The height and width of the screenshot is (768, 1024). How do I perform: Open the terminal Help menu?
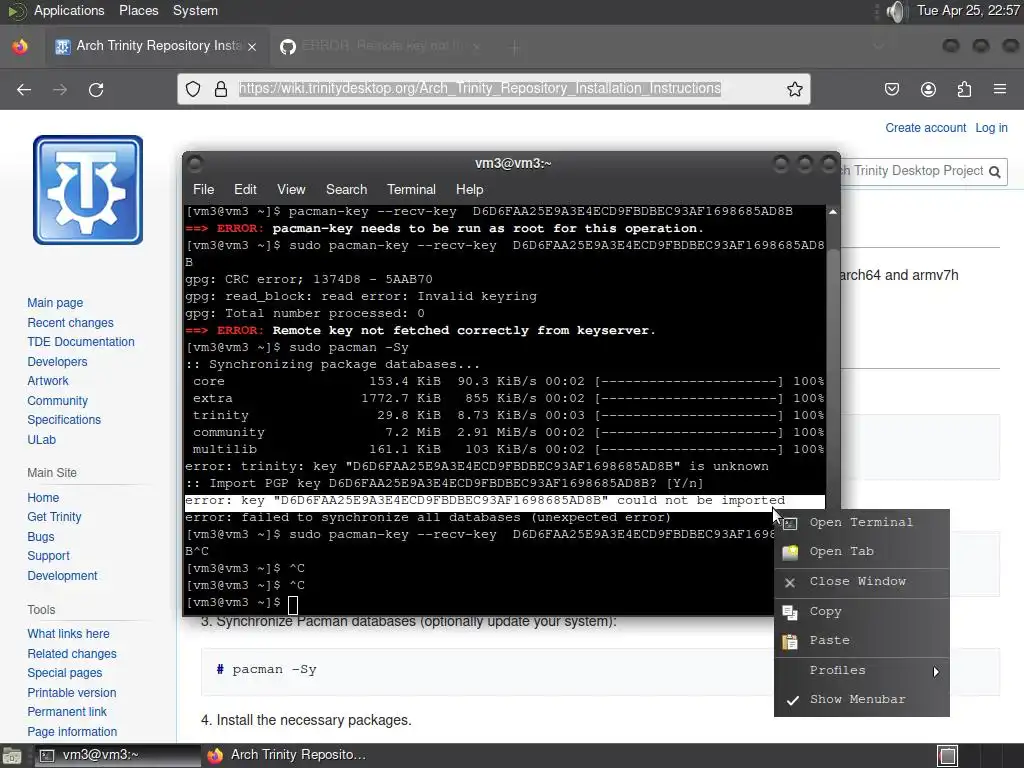[x=469, y=189]
